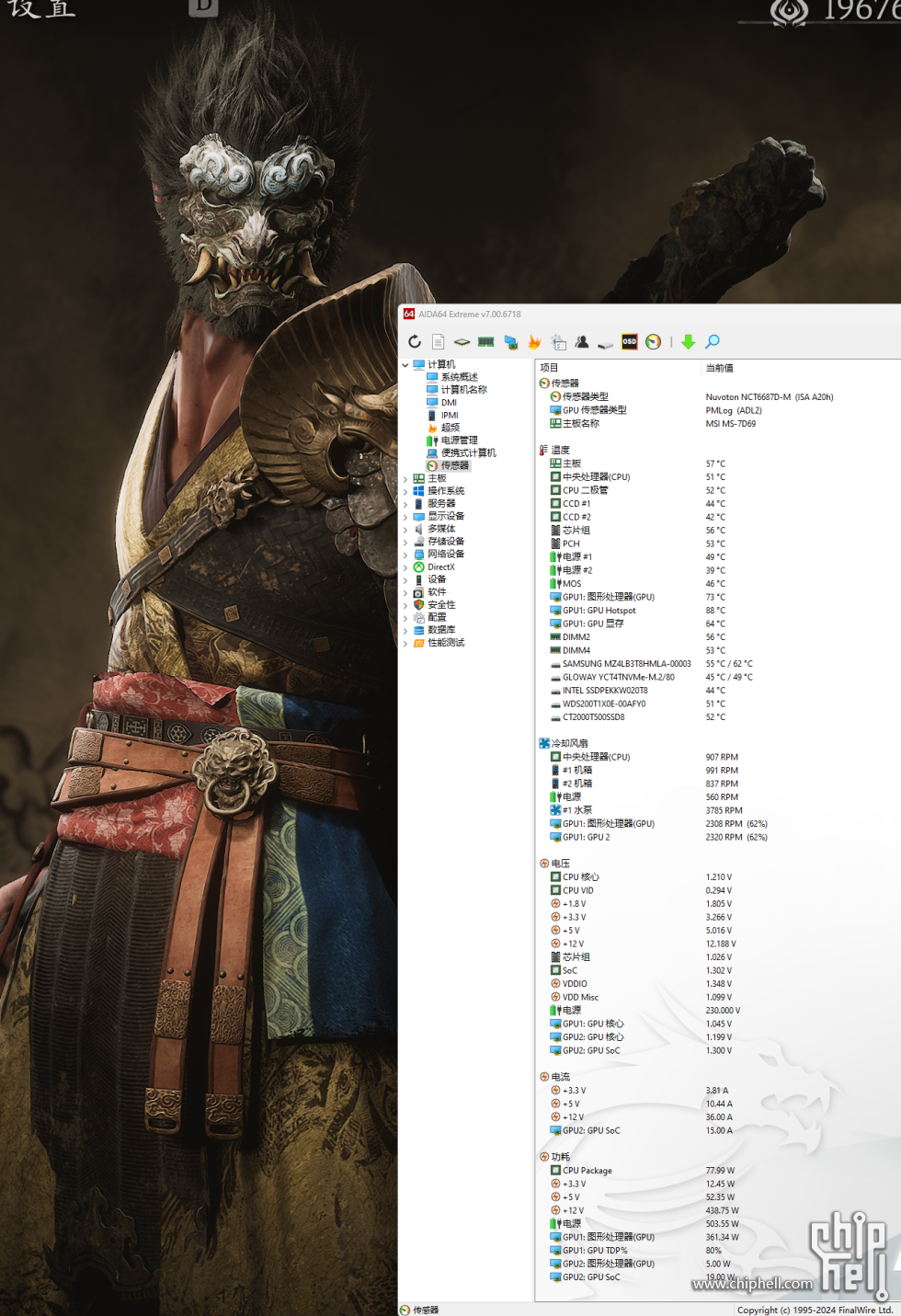Select 便携式计算机 in the tree
This screenshot has height=1316, width=901.
pyautogui.click(x=469, y=453)
